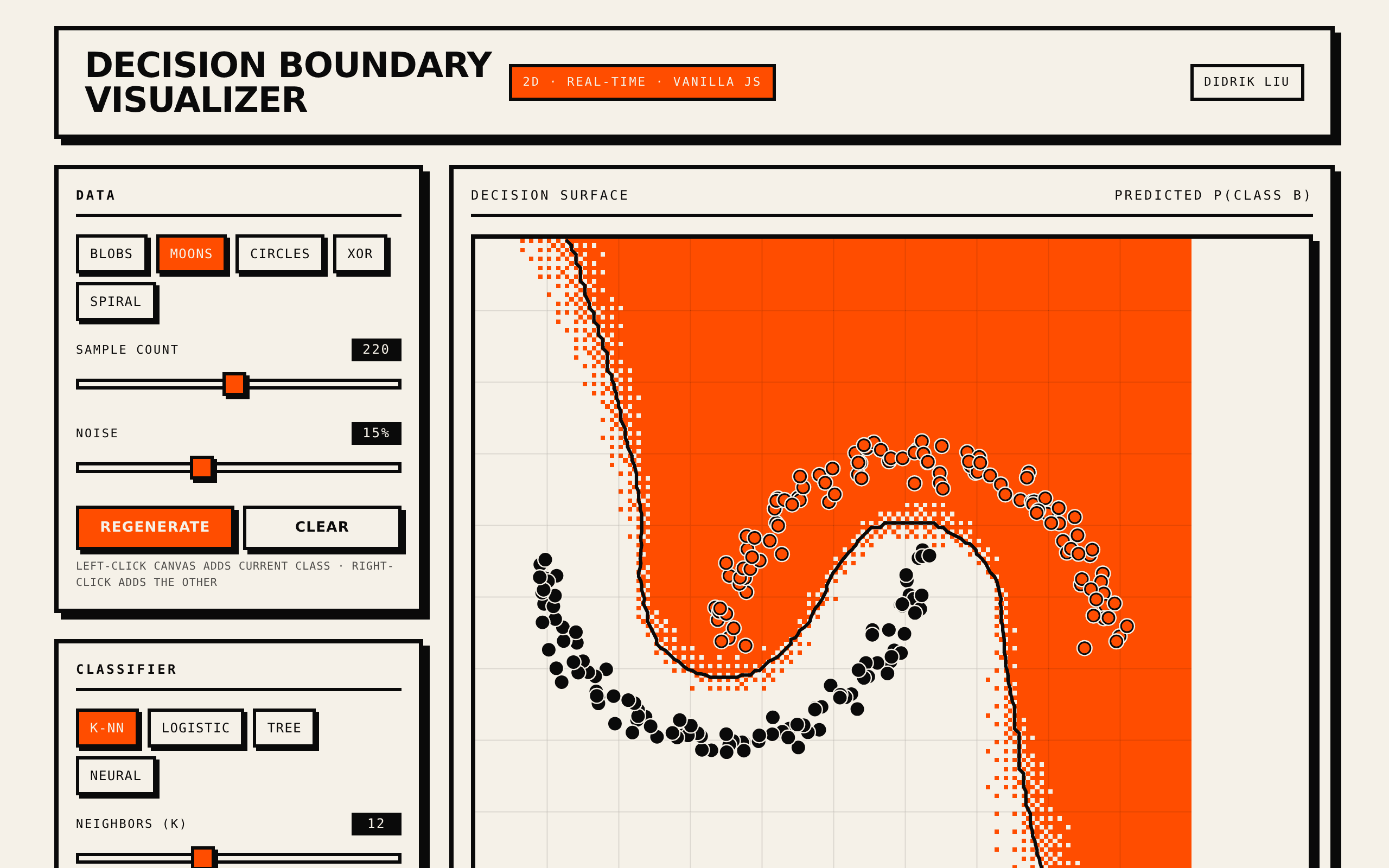Screen dimensions: 1389x868
Task: Click the sample count value 220
Action: click(x=376, y=349)
